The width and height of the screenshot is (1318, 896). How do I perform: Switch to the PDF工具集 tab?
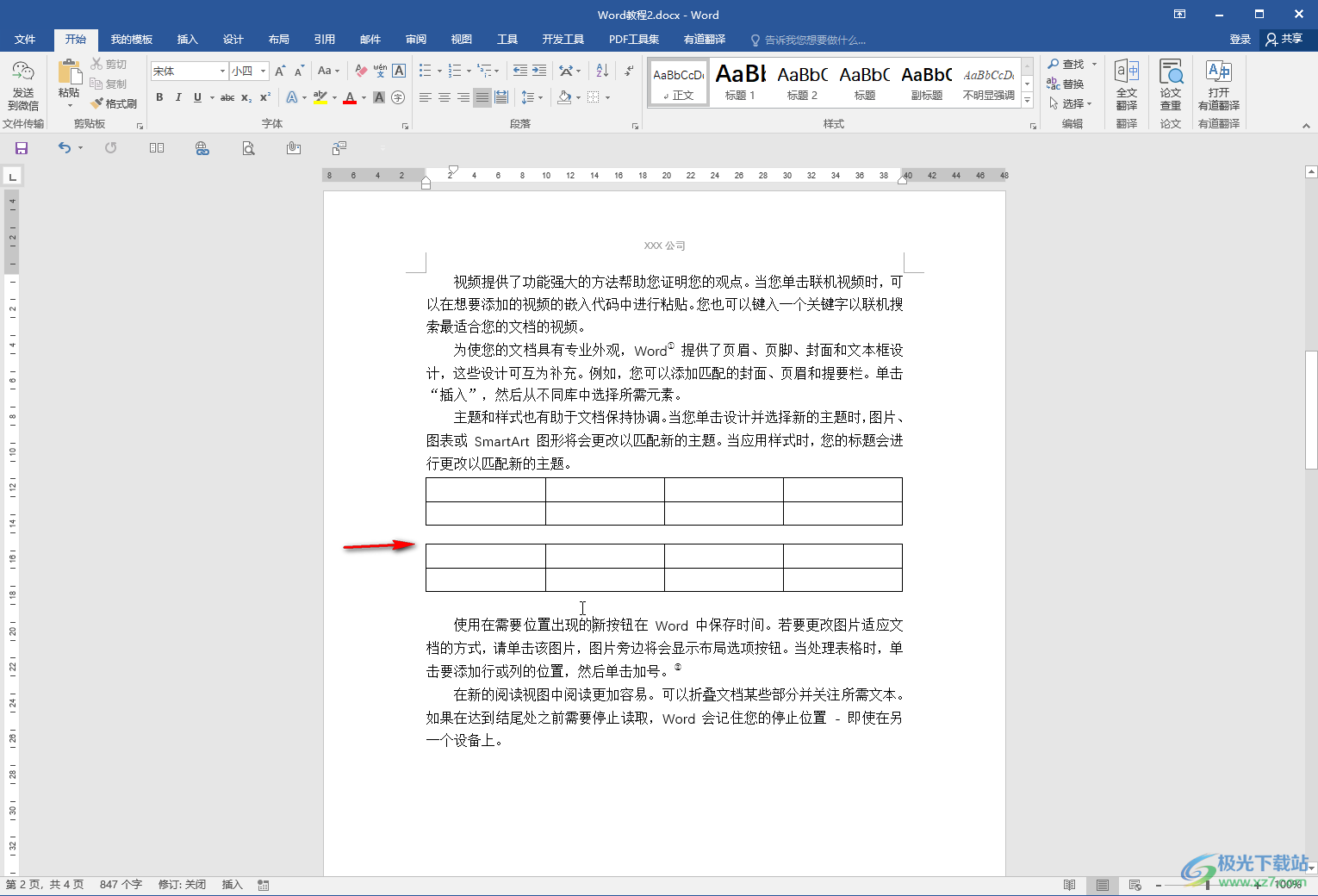[x=633, y=40]
